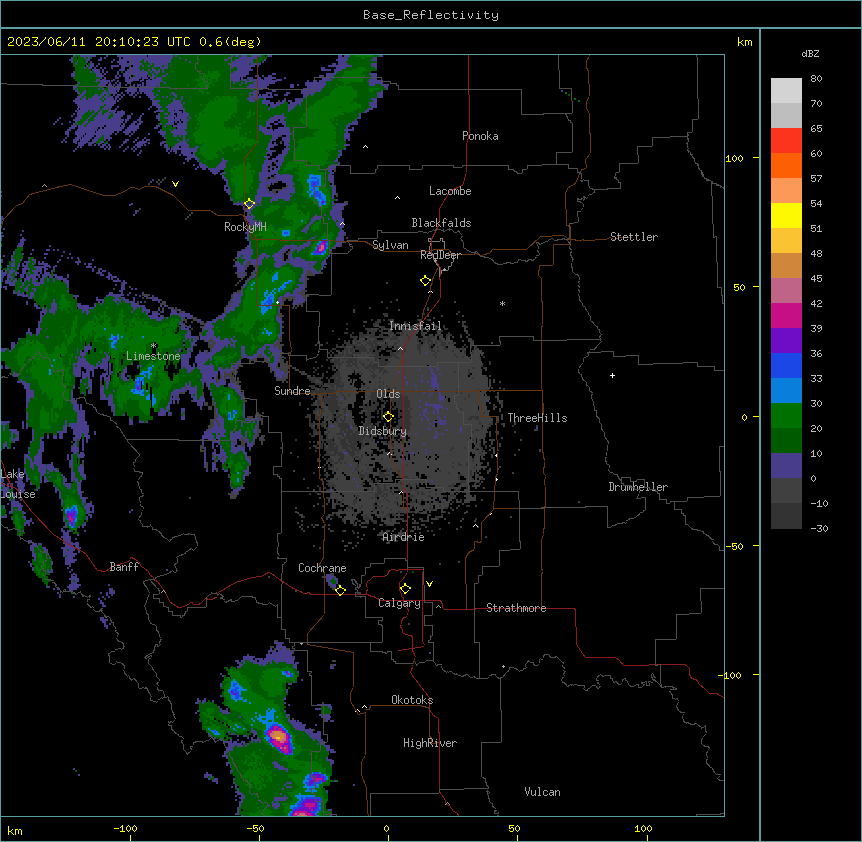Click the Limestone label
862x842 pixels.
[153, 356]
